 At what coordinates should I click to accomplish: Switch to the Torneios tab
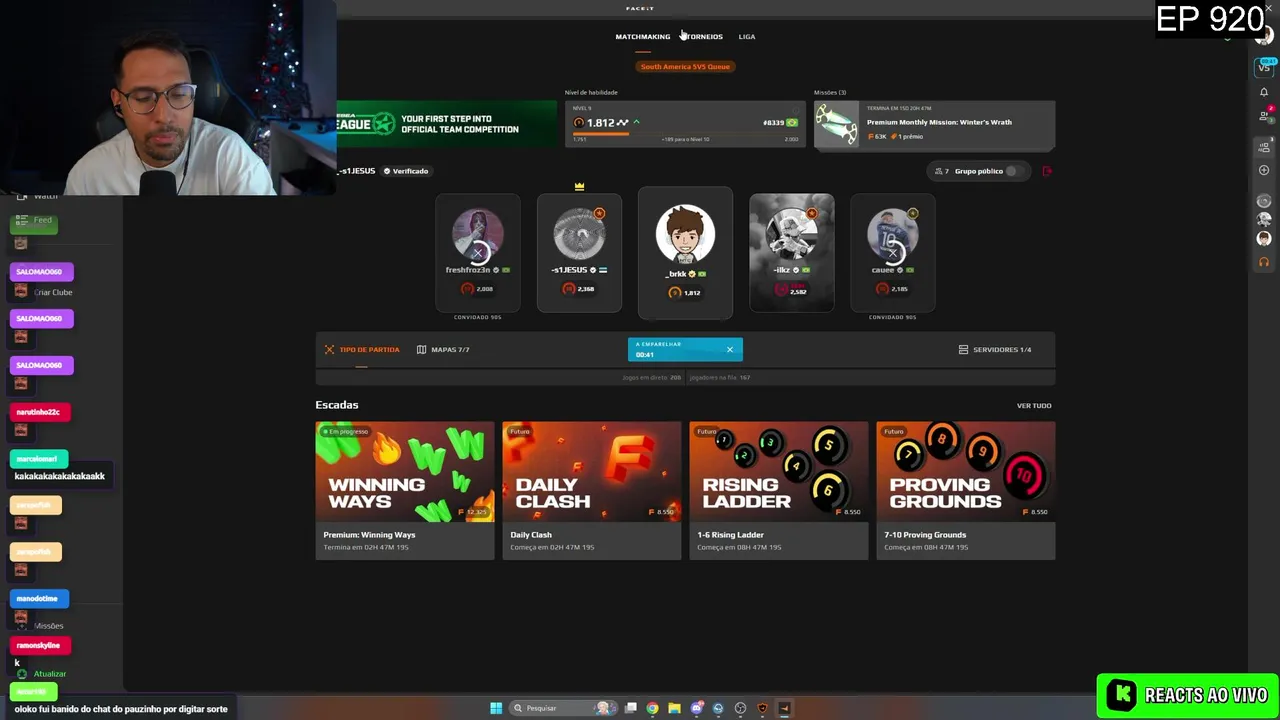coord(703,37)
